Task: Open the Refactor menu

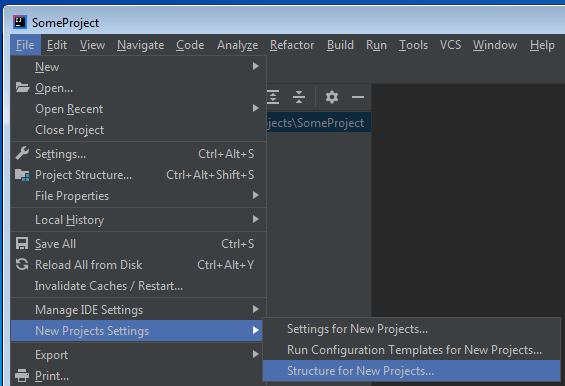Action: coord(292,45)
